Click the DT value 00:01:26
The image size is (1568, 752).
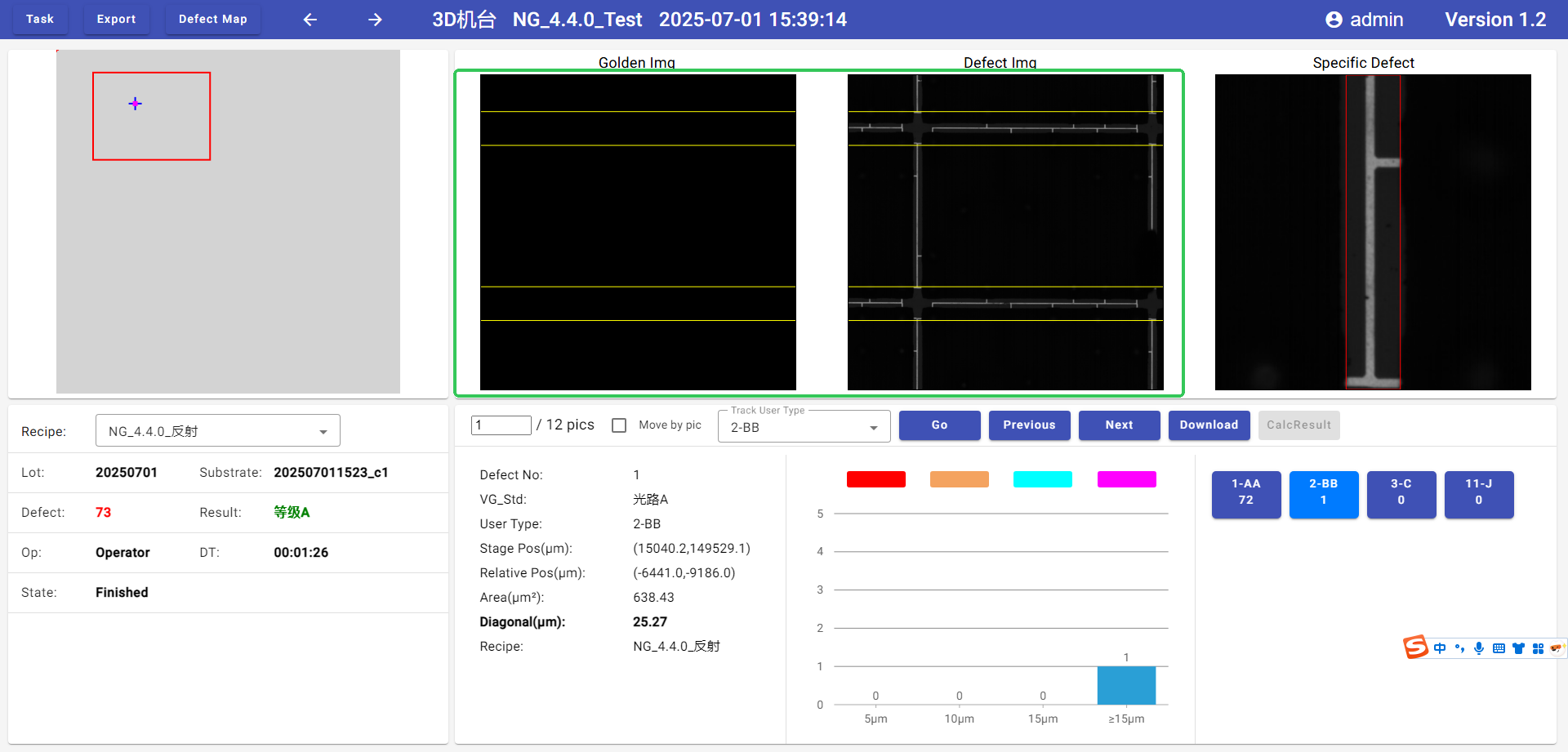(x=301, y=553)
